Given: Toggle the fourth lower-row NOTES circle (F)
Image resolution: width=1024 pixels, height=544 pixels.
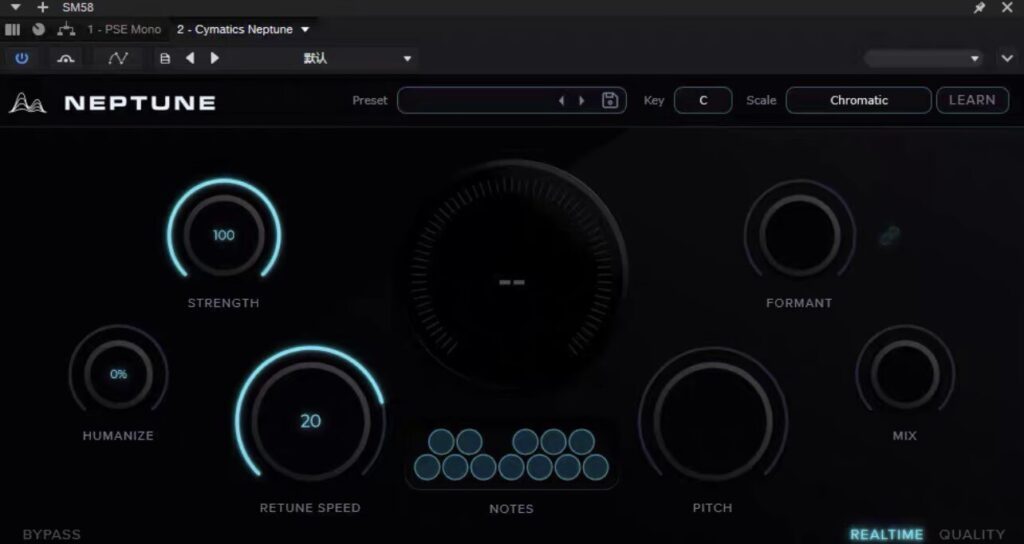Looking at the screenshot, I should click(511, 468).
